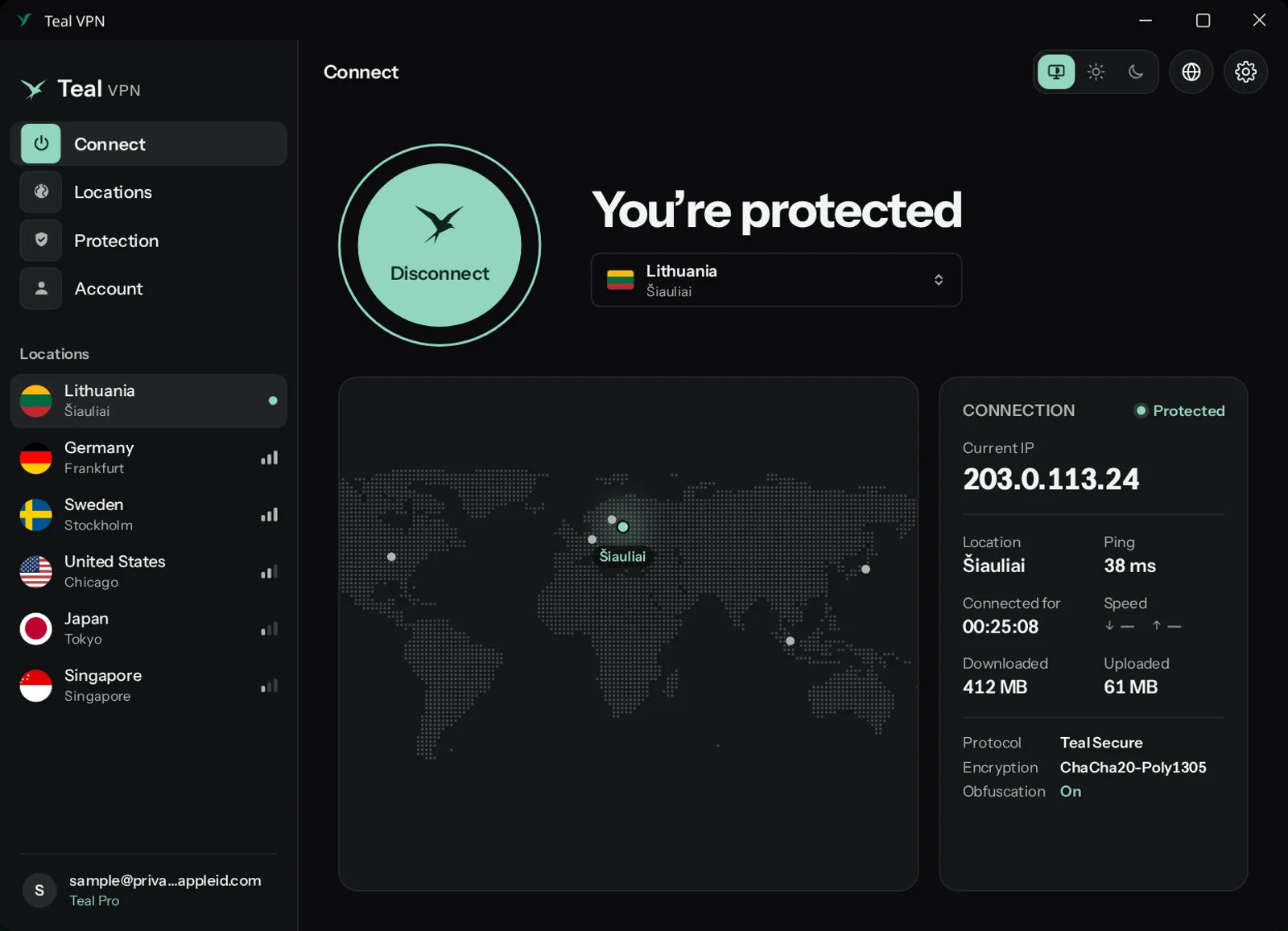Click the Japan flag icon
The width and height of the screenshot is (1288, 931).
pos(36,629)
